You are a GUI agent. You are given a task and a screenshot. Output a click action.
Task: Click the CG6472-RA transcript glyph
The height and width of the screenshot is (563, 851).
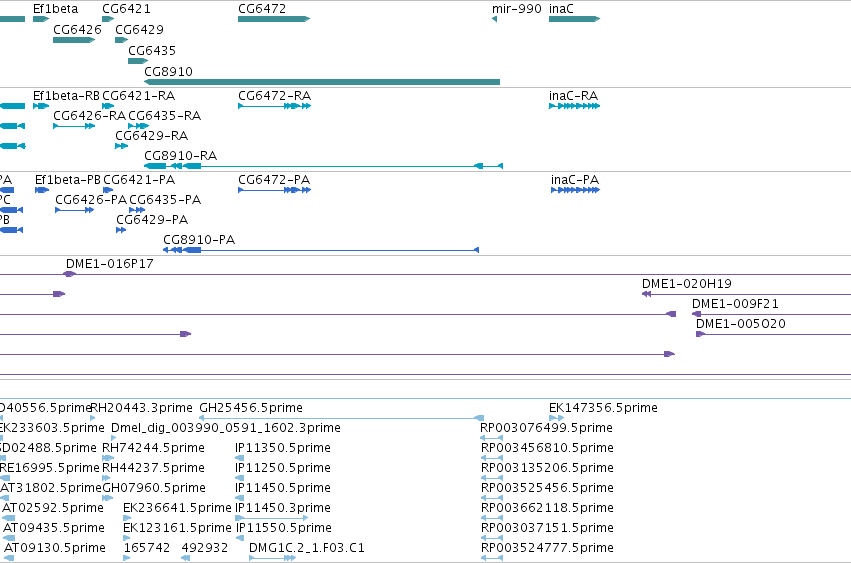pyautogui.click(x=275, y=106)
